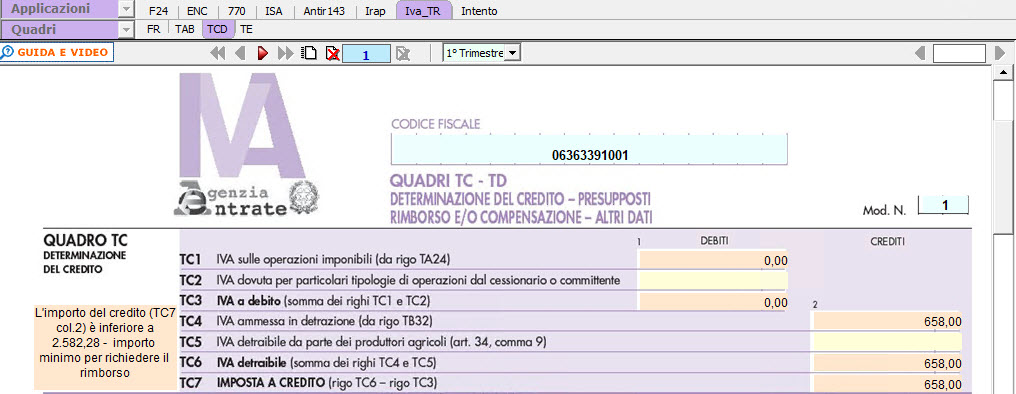Click the TC2 IVA dovuta debit field

click(x=713, y=281)
